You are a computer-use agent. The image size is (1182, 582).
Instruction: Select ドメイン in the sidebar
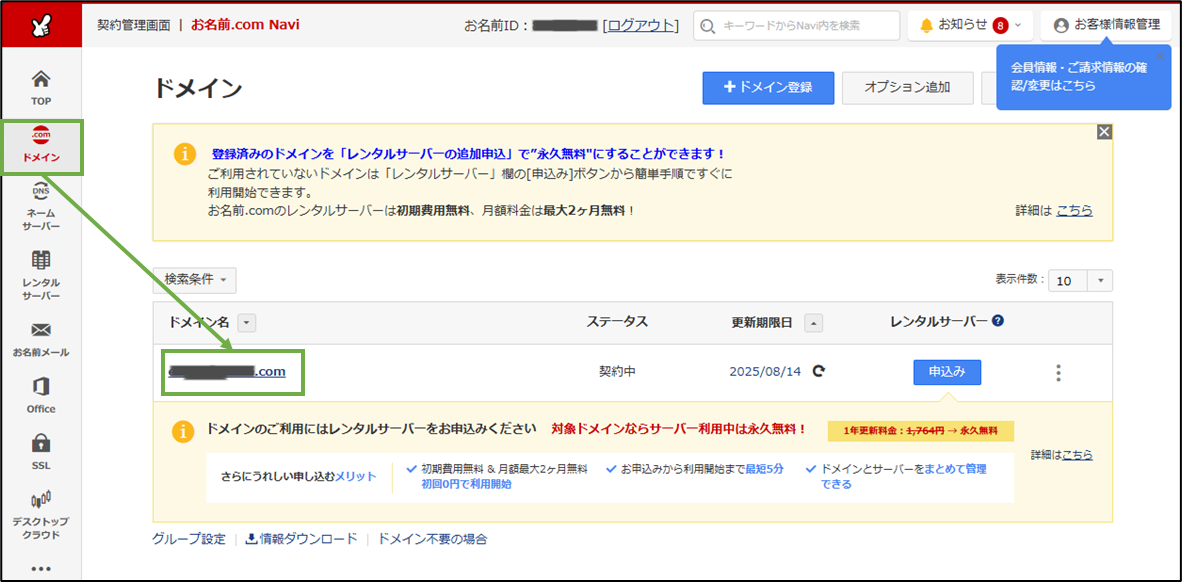tap(41, 146)
